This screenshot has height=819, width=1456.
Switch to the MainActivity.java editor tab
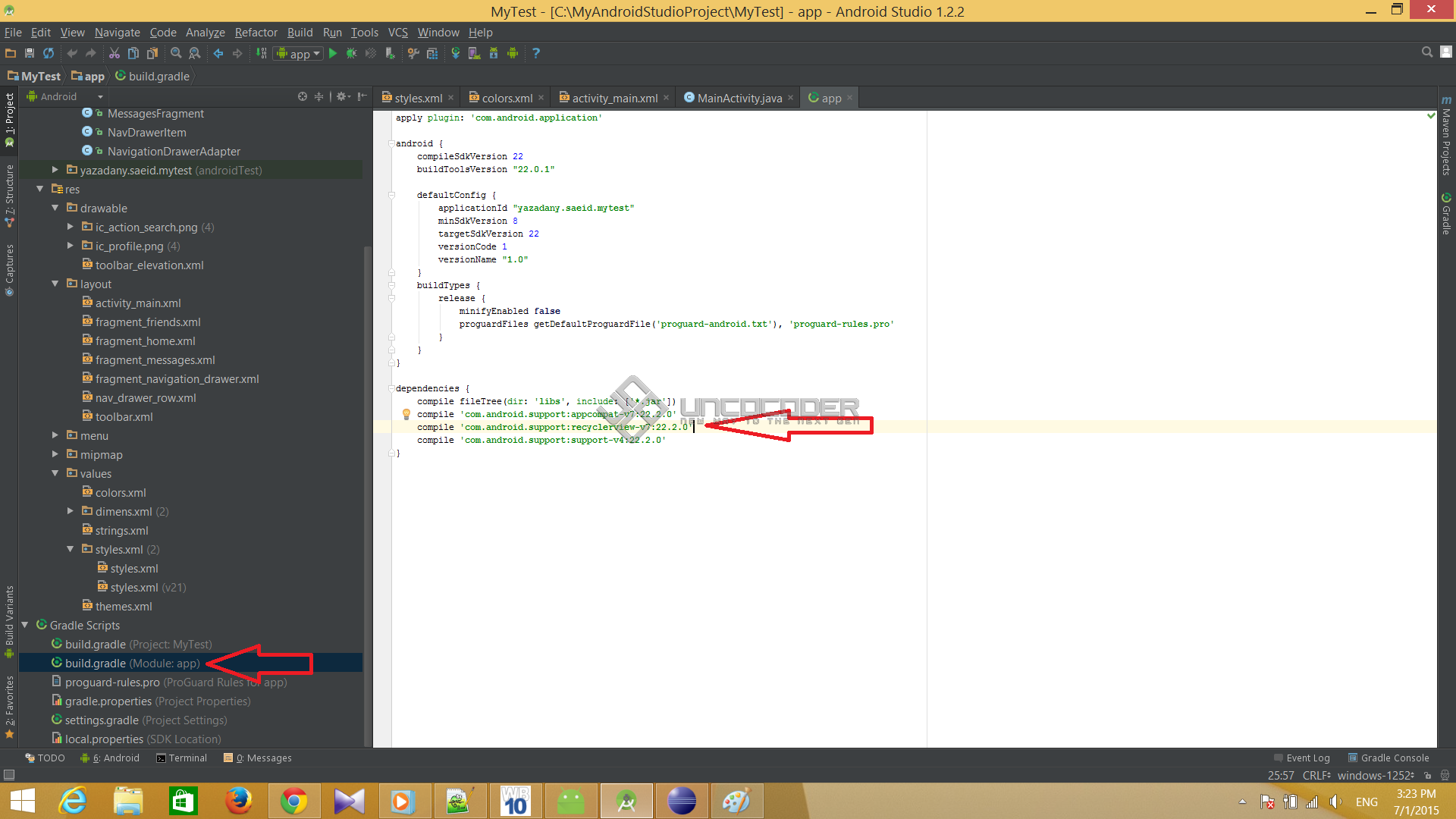click(x=739, y=98)
